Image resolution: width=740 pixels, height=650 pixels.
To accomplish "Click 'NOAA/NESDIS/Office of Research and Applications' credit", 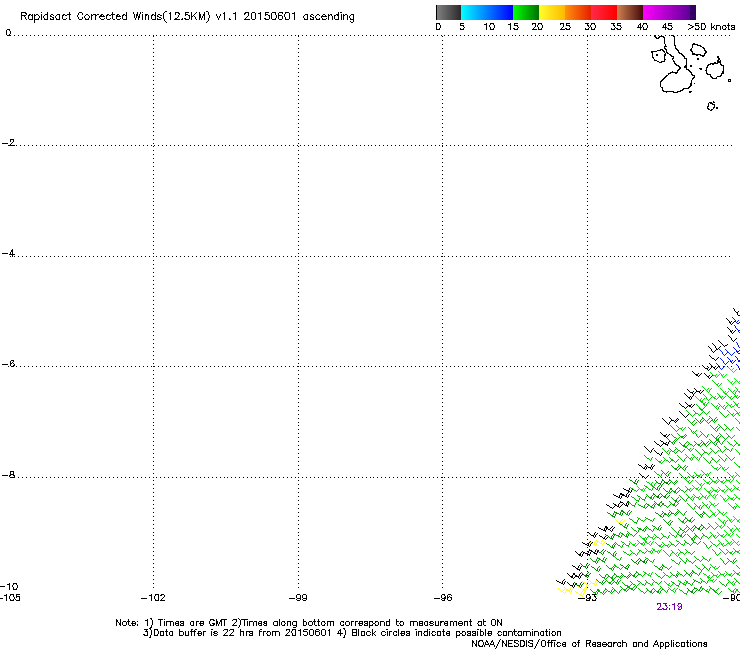I will tap(589, 644).
